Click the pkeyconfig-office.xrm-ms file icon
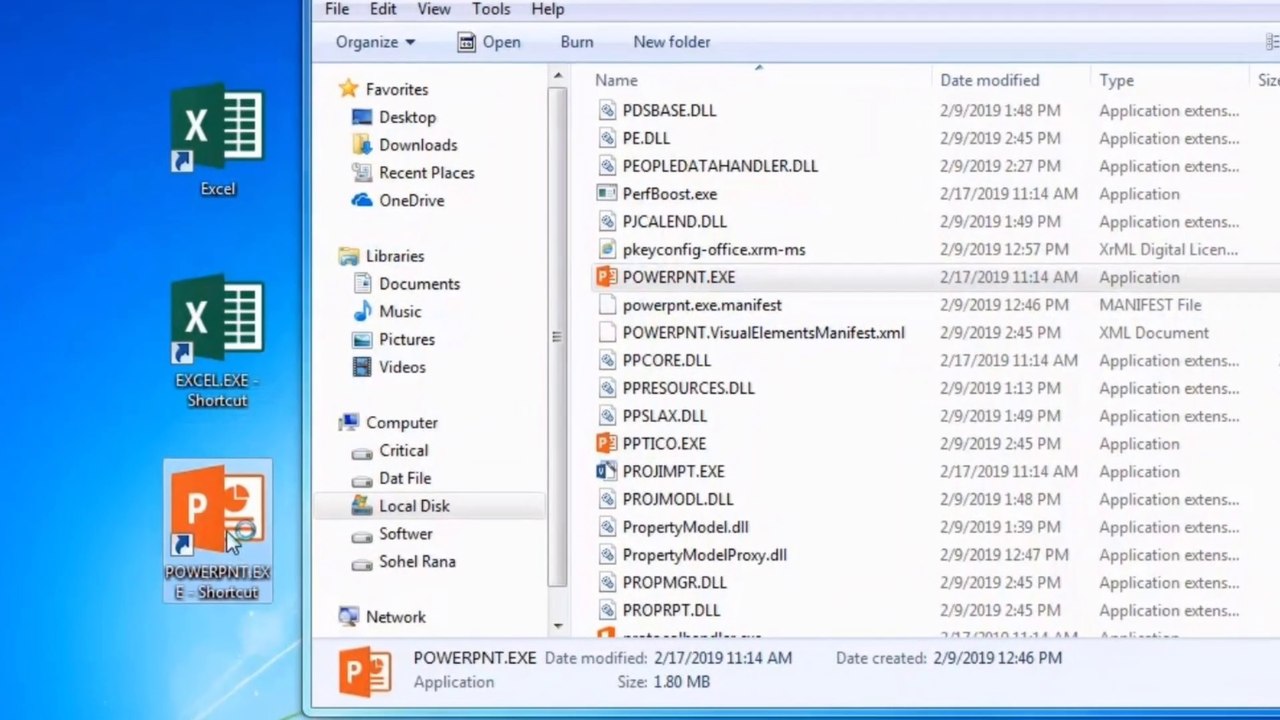The height and width of the screenshot is (720, 1280). tap(606, 249)
